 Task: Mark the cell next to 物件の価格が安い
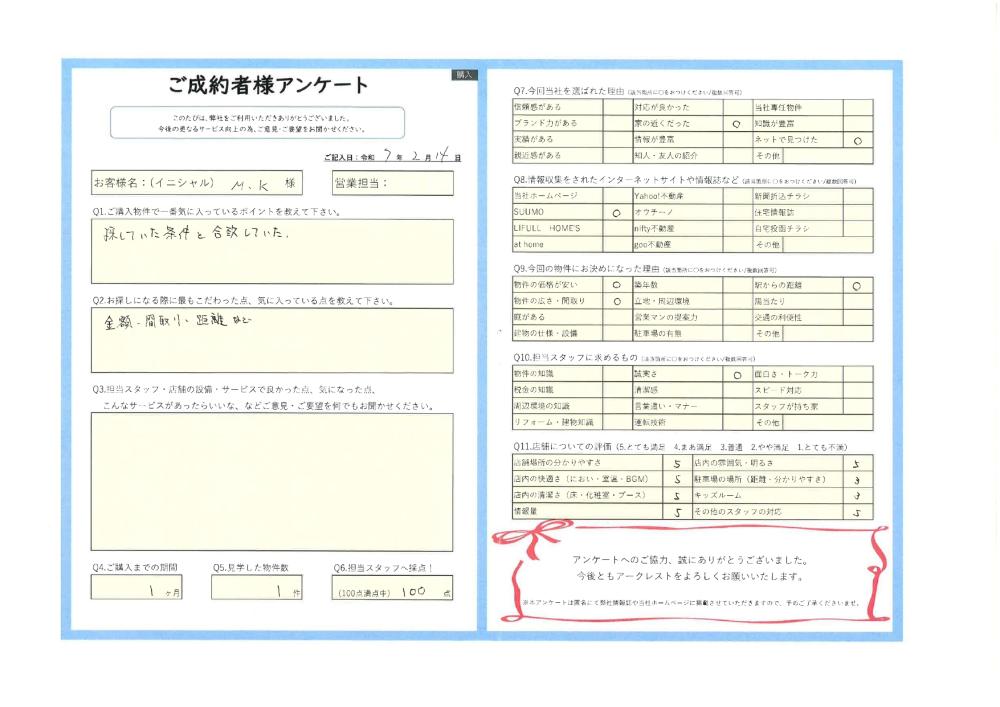[x=617, y=285]
